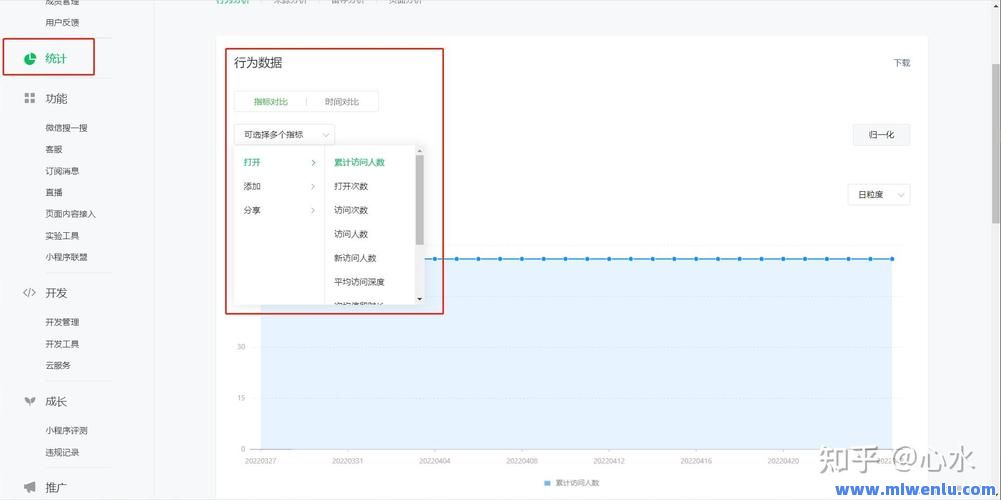Click the 20220331 x-axis label
This screenshot has width=1001, height=500.
[x=348, y=460]
